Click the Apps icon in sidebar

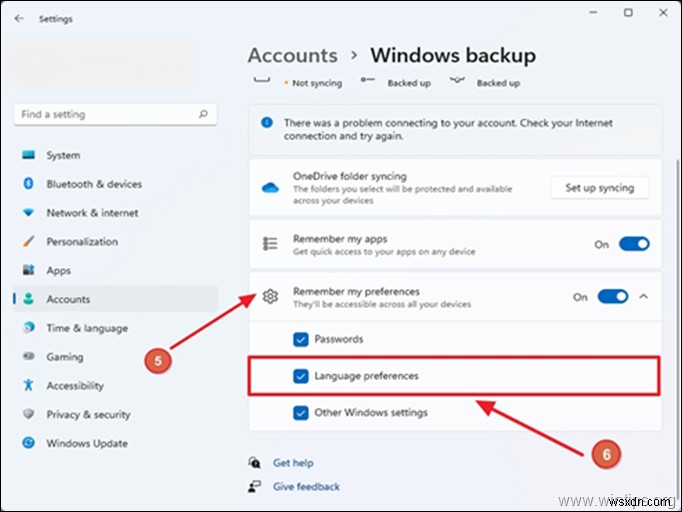29,270
